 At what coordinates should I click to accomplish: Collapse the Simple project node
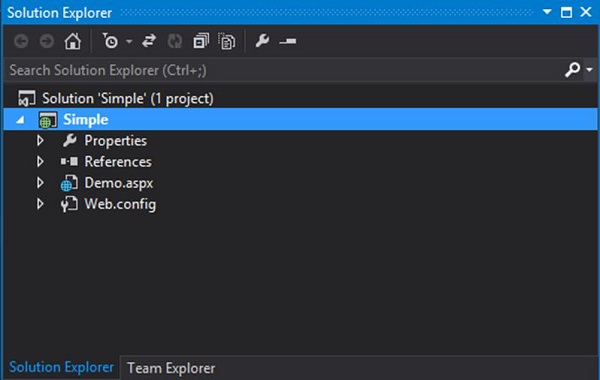(x=20, y=120)
